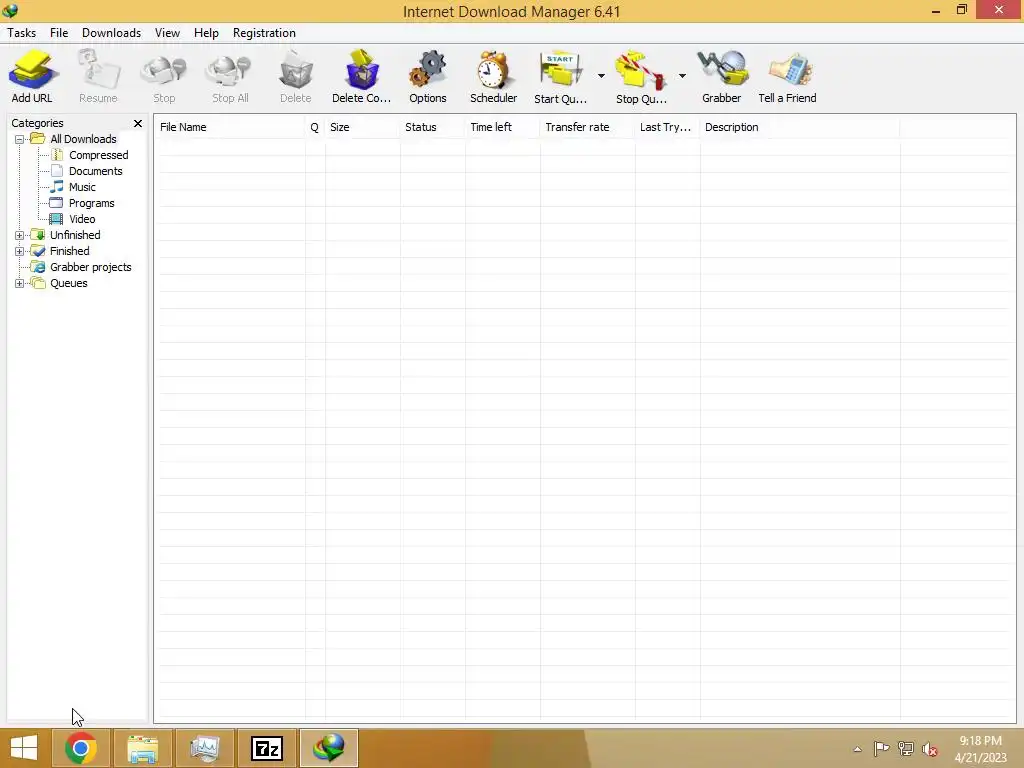Image resolution: width=1024 pixels, height=768 pixels.
Task: Show hidden system tray icons
Action: point(857,749)
